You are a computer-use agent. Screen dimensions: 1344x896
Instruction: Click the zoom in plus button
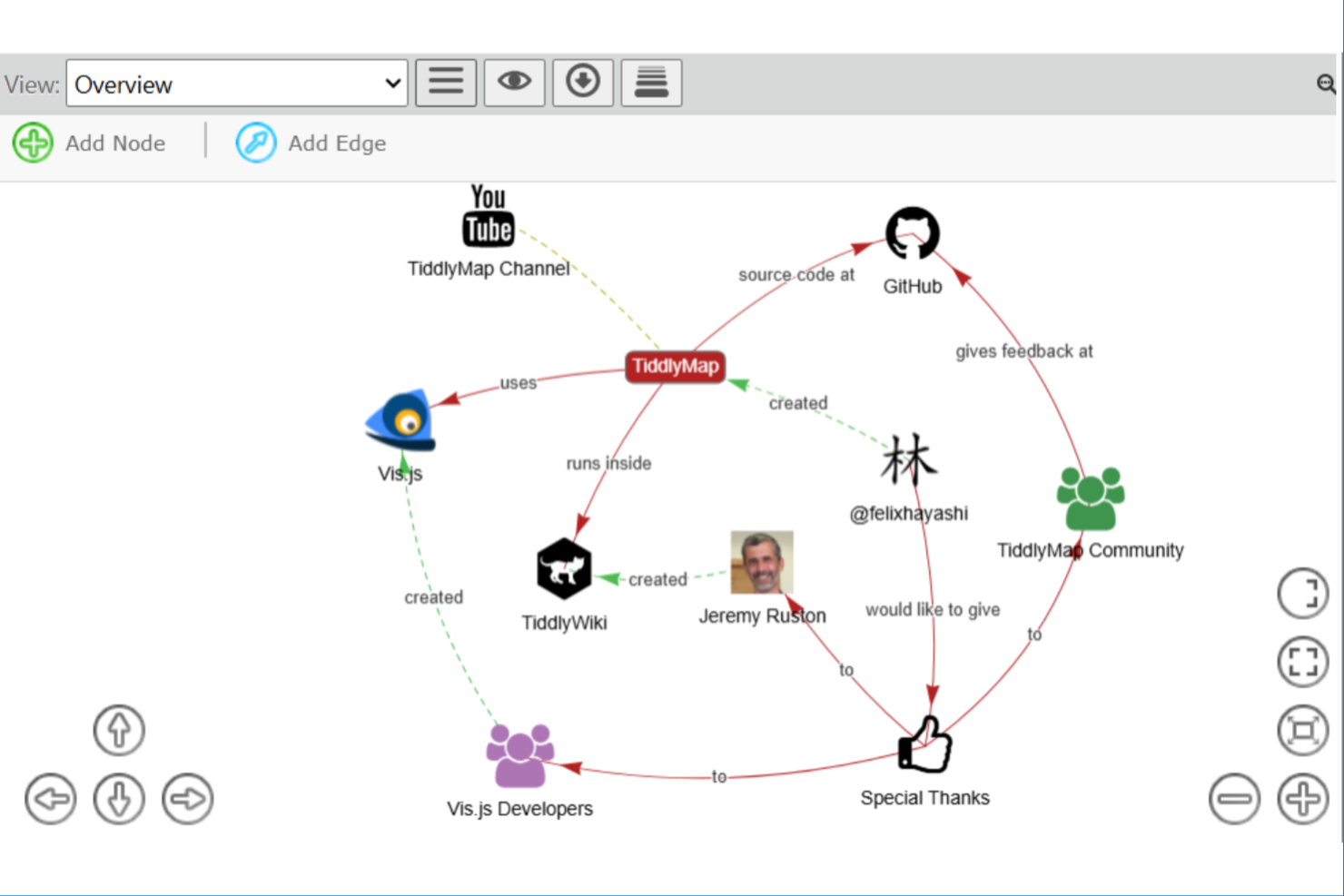click(x=1303, y=799)
